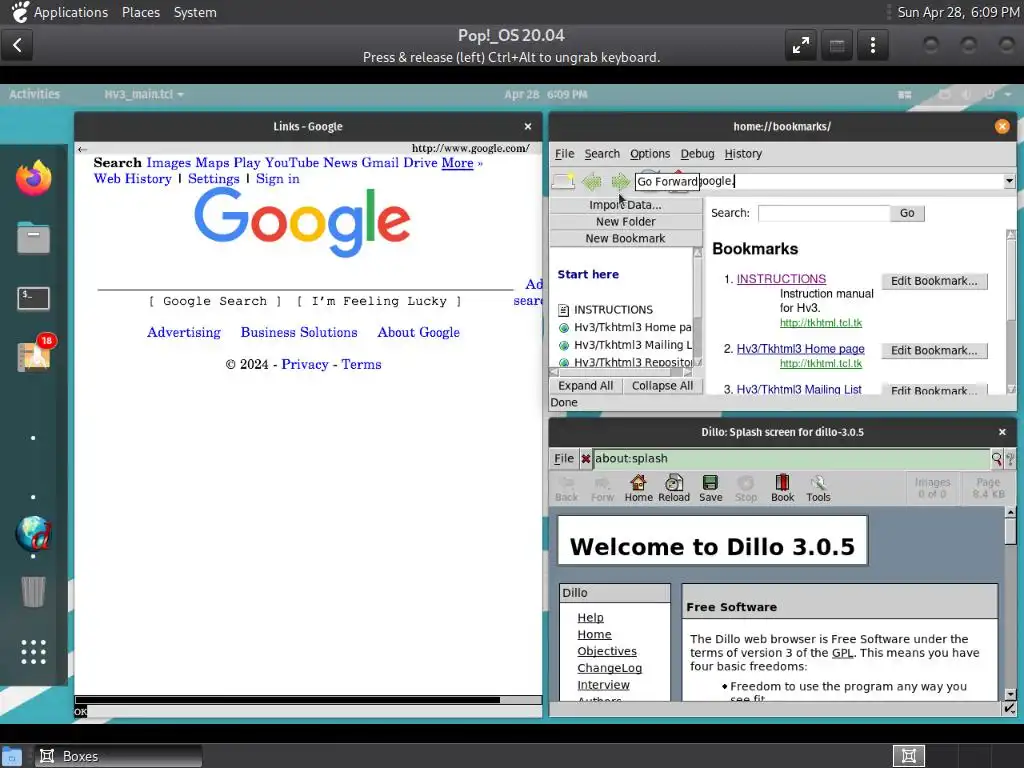Click the bookmarks Search input field
This screenshot has height=768, width=1024.
point(824,213)
